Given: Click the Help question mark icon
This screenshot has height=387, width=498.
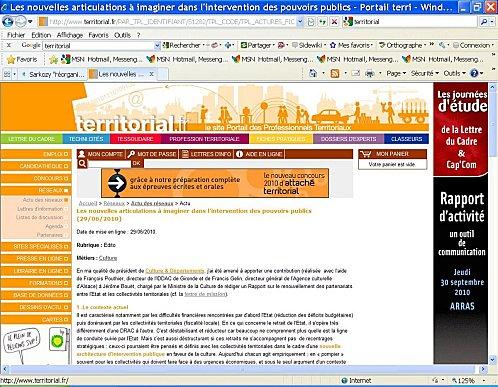Looking at the screenshot, I should click(x=474, y=73).
